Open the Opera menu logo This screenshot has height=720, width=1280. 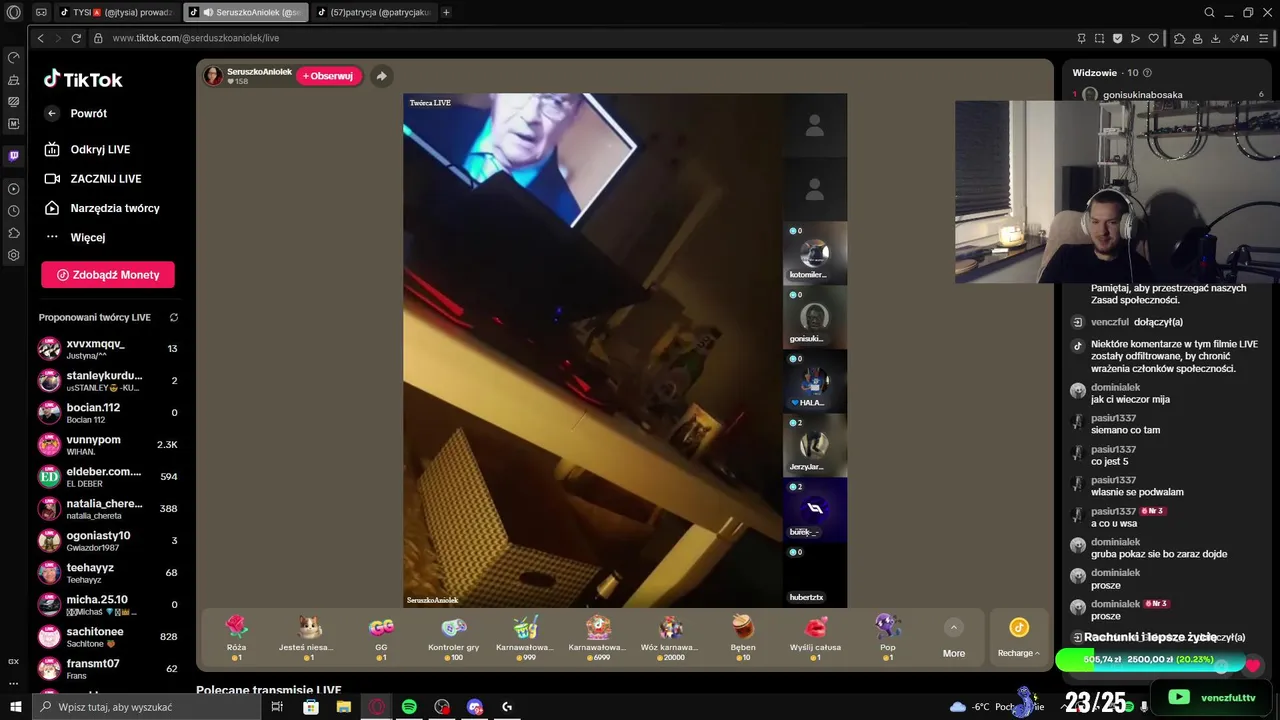pos(14,12)
